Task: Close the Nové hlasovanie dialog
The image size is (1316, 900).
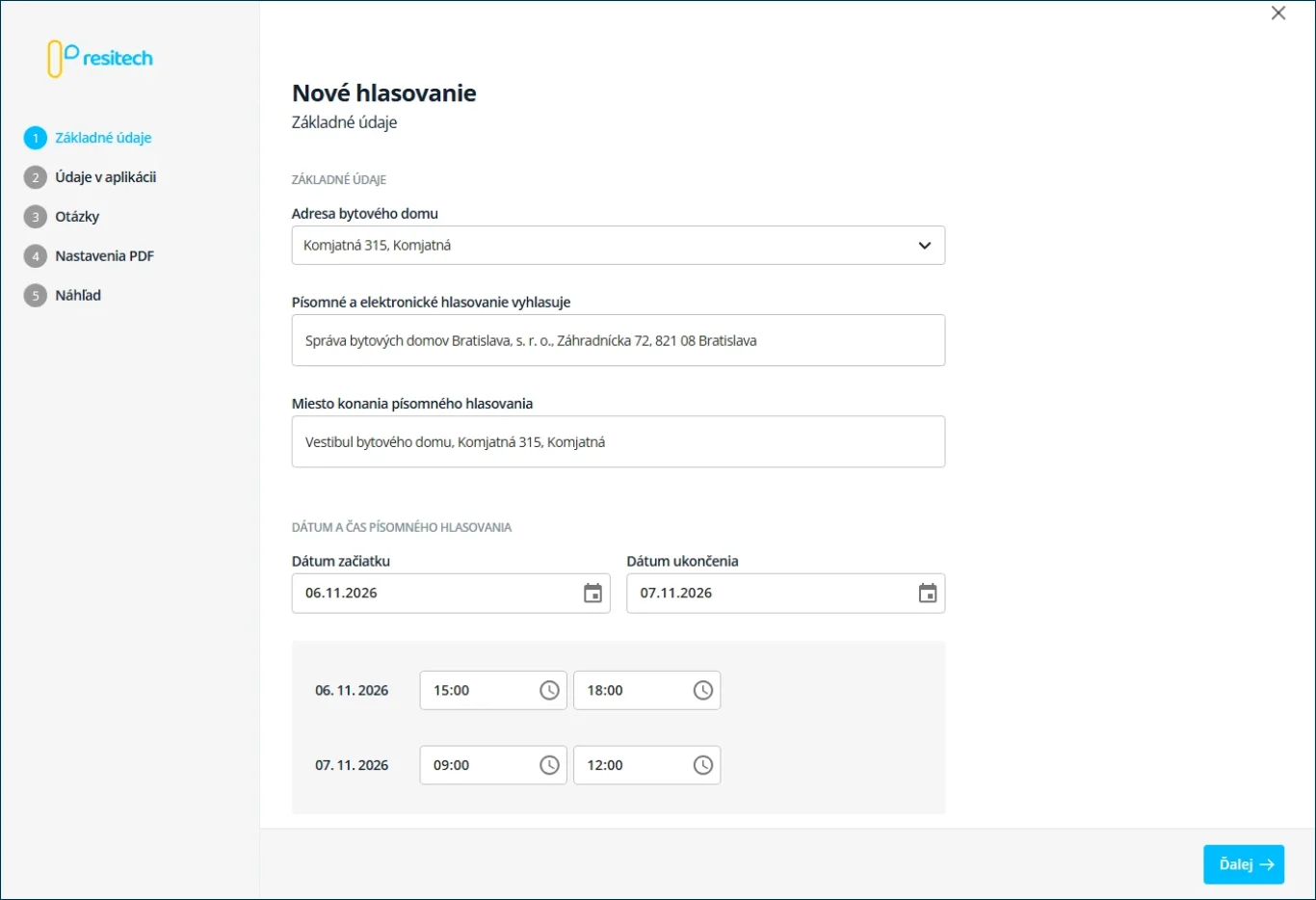Action: point(1278,13)
